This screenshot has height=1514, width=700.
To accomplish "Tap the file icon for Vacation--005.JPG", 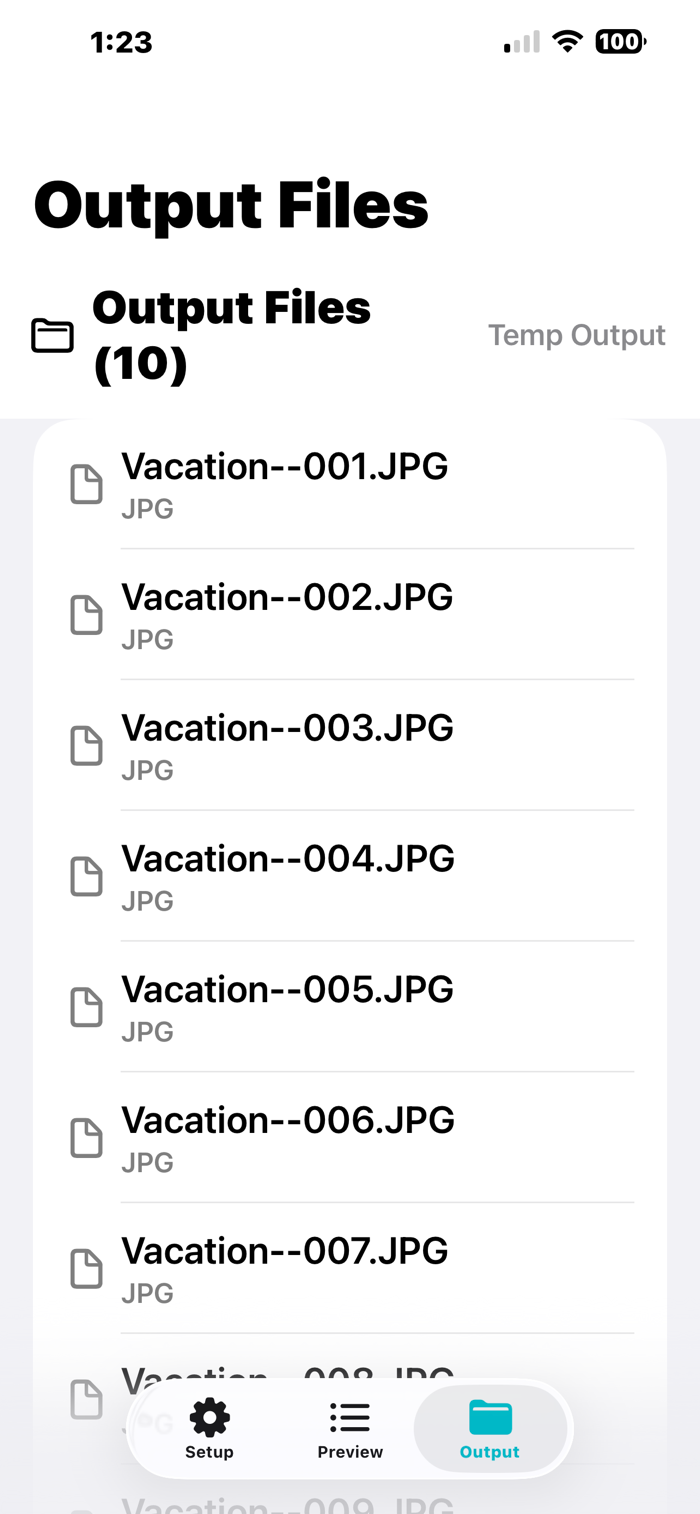I will click(x=86, y=1007).
